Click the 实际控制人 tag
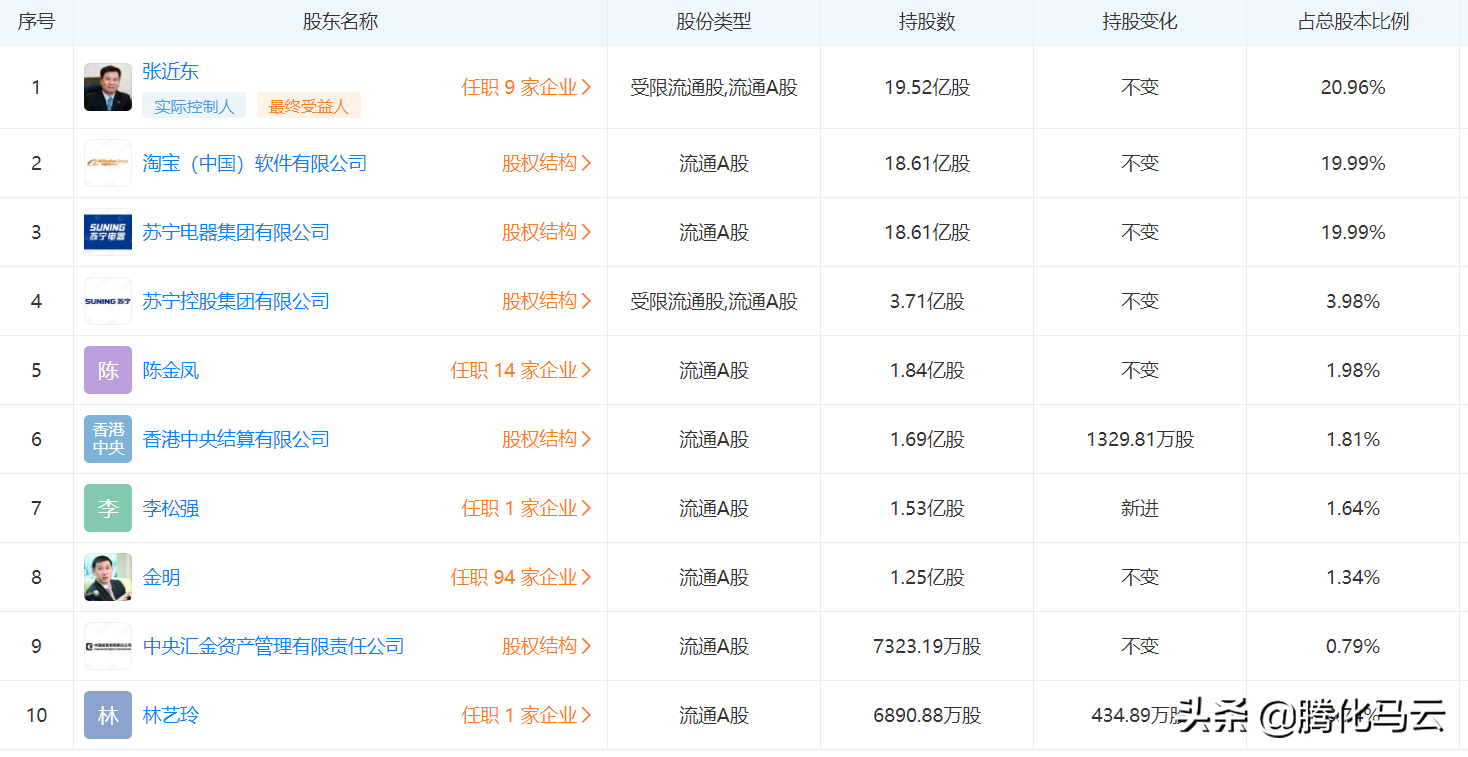 194,106
